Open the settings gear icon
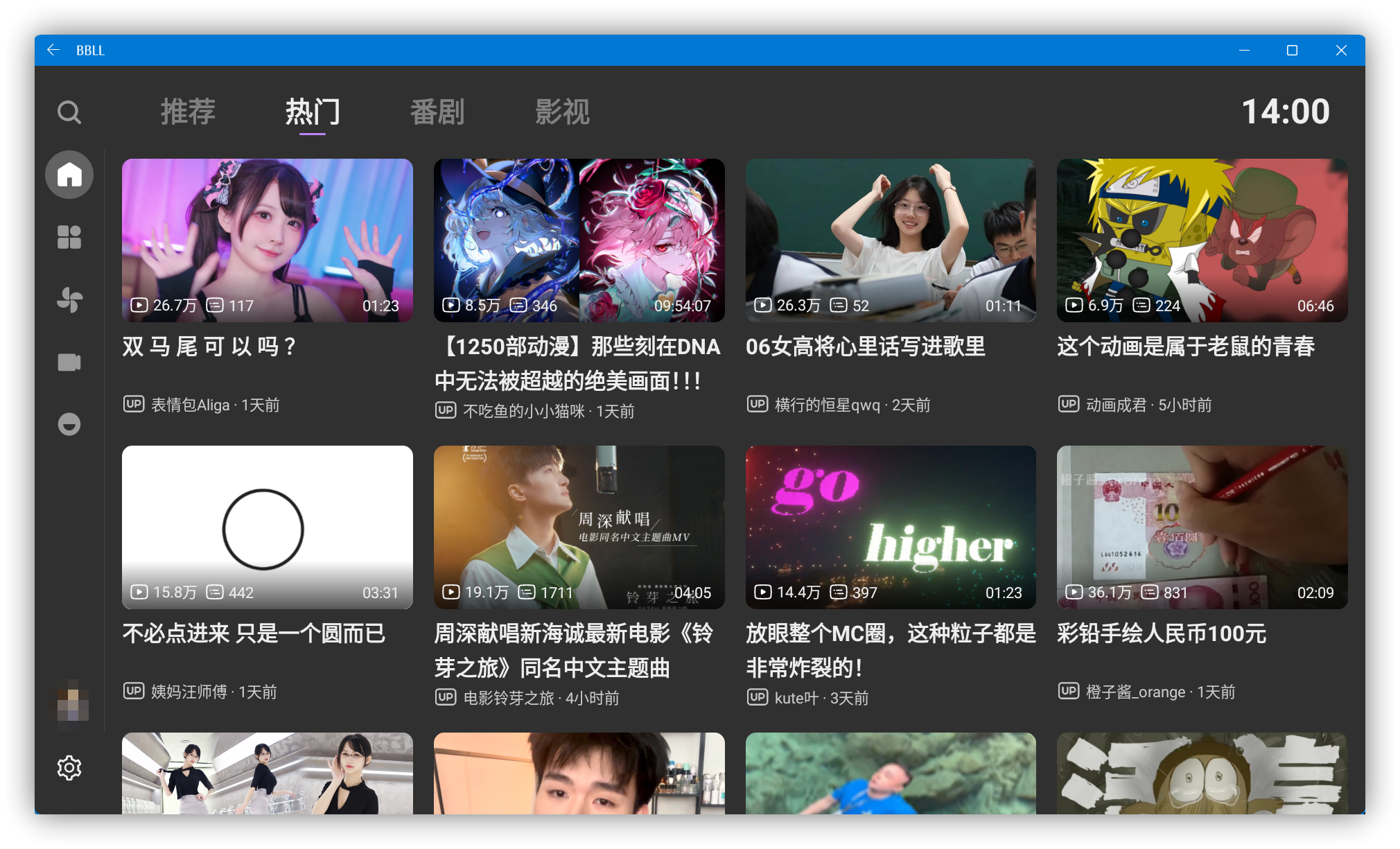 pyautogui.click(x=69, y=767)
